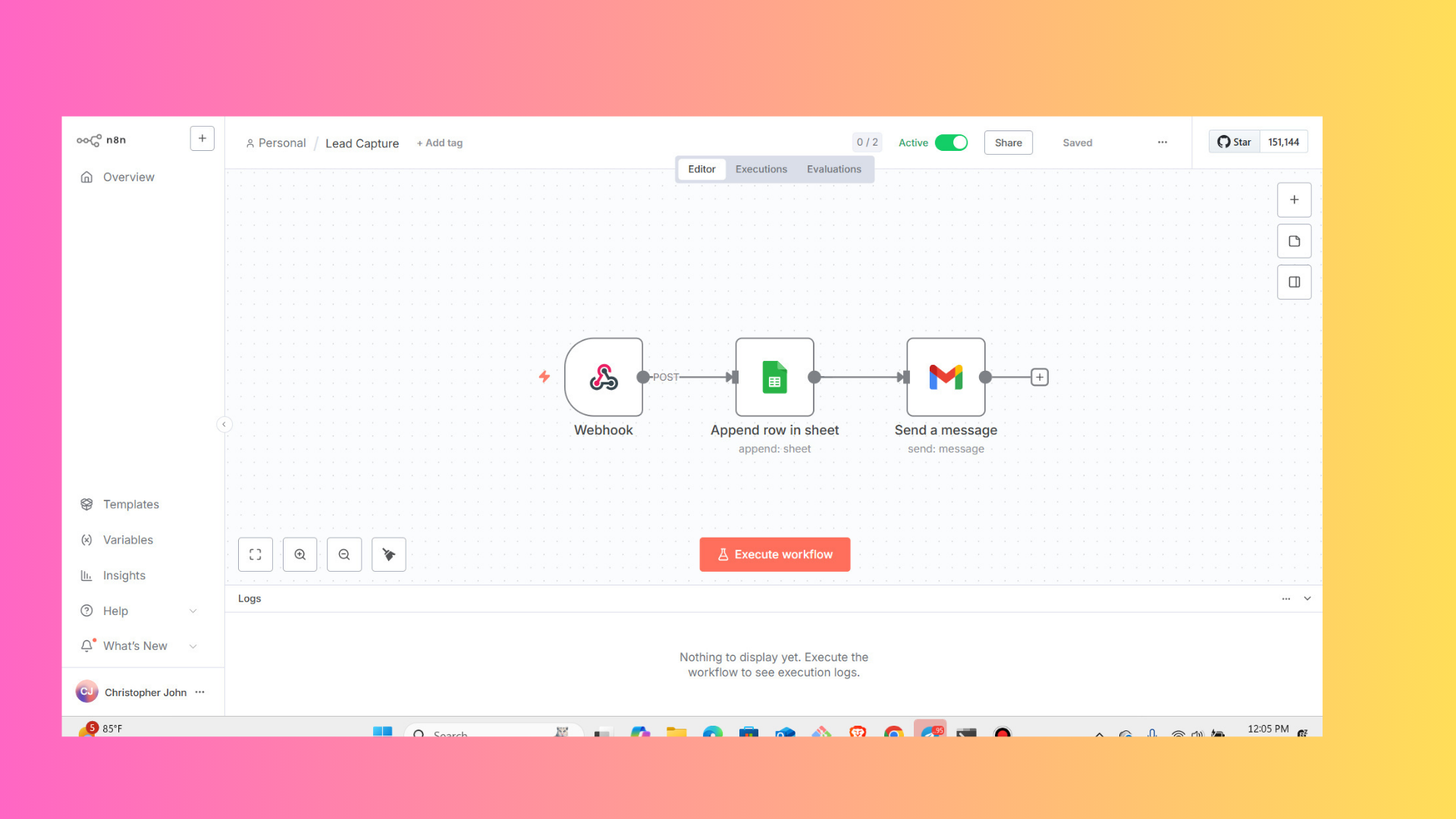Click the Append row in sheet label
The height and width of the screenshot is (819, 1456).
tap(774, 430)
